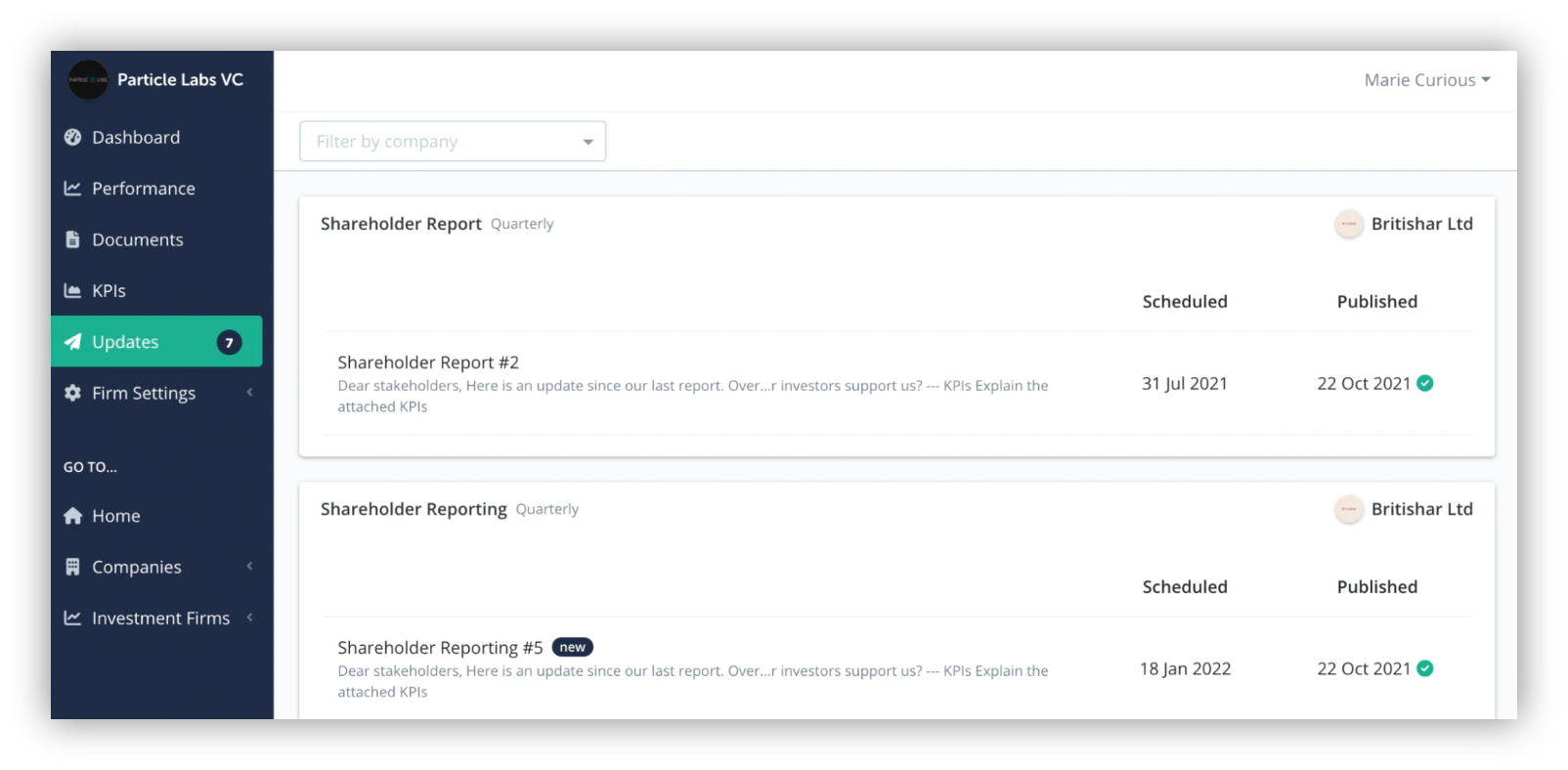Click green published checkmark for Shareholder Reporting #5
Image resolution: width=1568 pixels, height=770 pixels.
1425,668
